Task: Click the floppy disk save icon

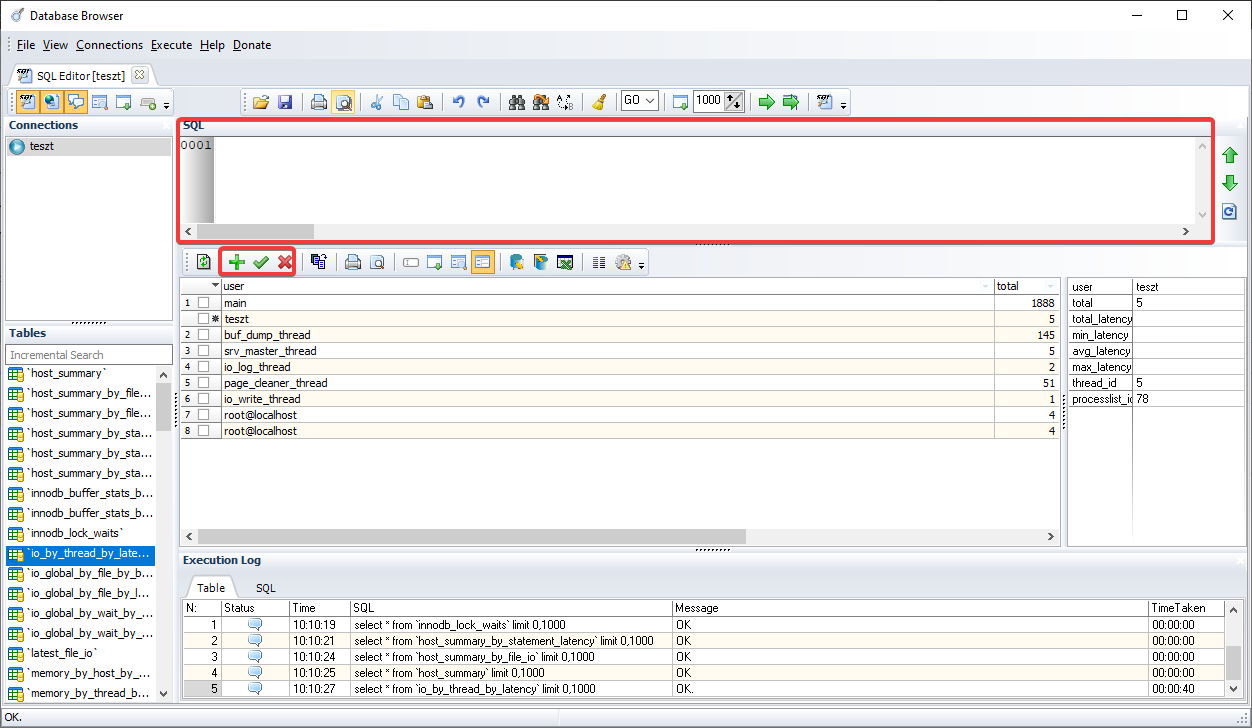Action: pos(285,102)
